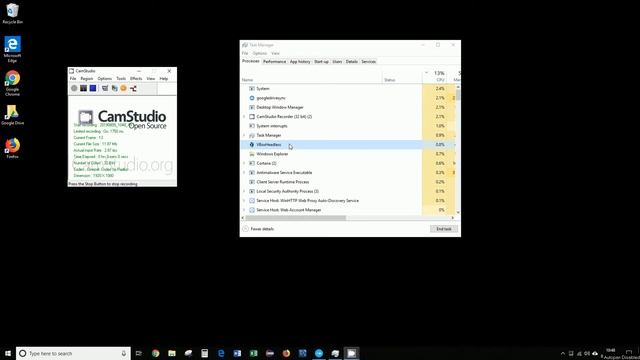The height and width of the screenshot is (360, 640).
Task: Collapse Task Manager with Fewer details
Action: pyautogui.click(x=258, y=229)
